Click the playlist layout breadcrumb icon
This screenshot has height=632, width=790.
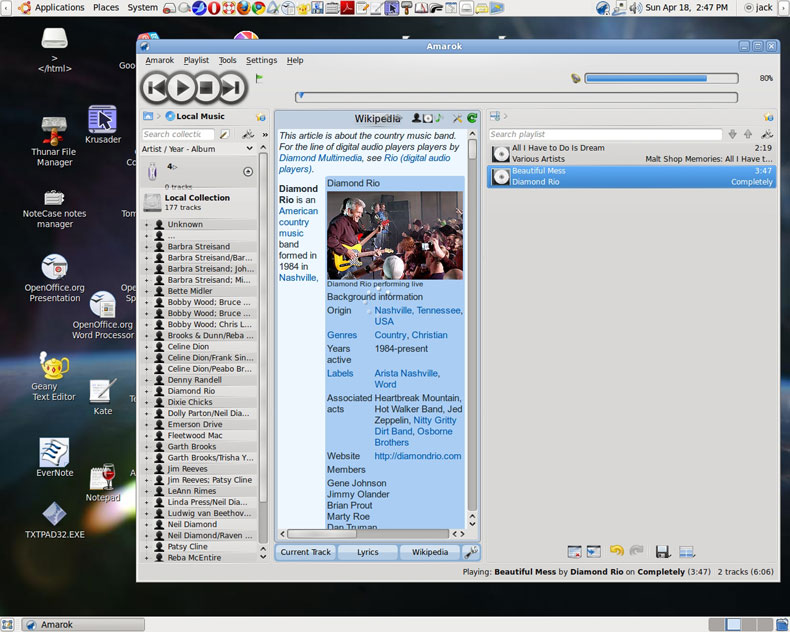[x=495, y=116]
